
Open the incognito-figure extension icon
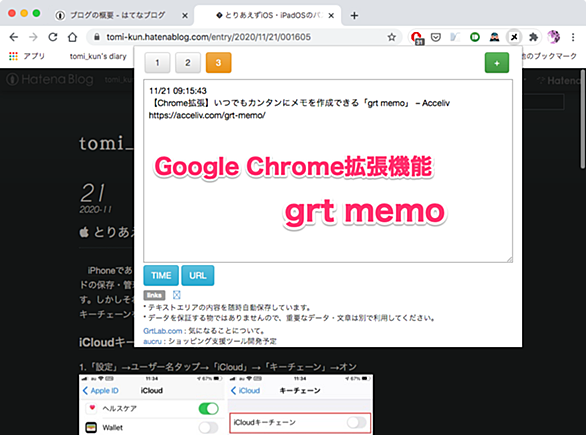(494, 37)
